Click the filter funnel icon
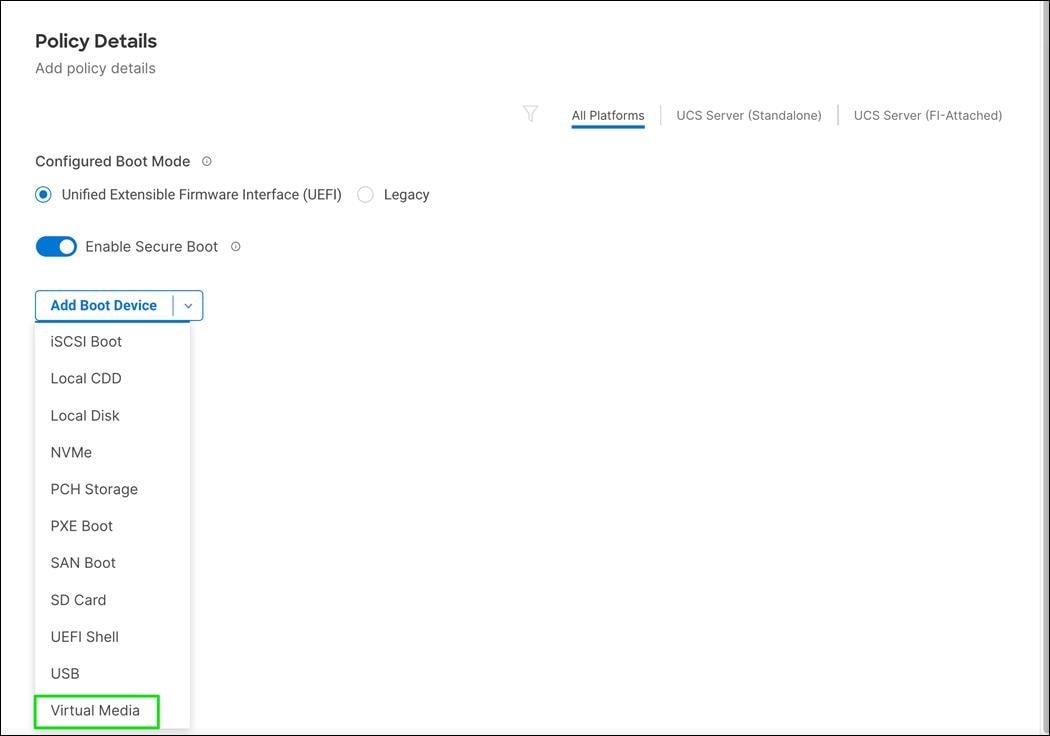 (x=530, y=114)
